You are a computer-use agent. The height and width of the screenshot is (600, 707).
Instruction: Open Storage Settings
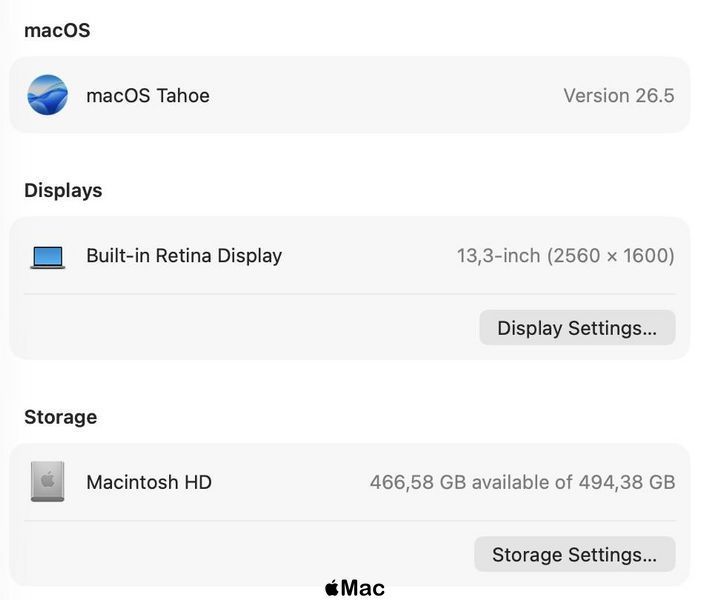(574, 554)
